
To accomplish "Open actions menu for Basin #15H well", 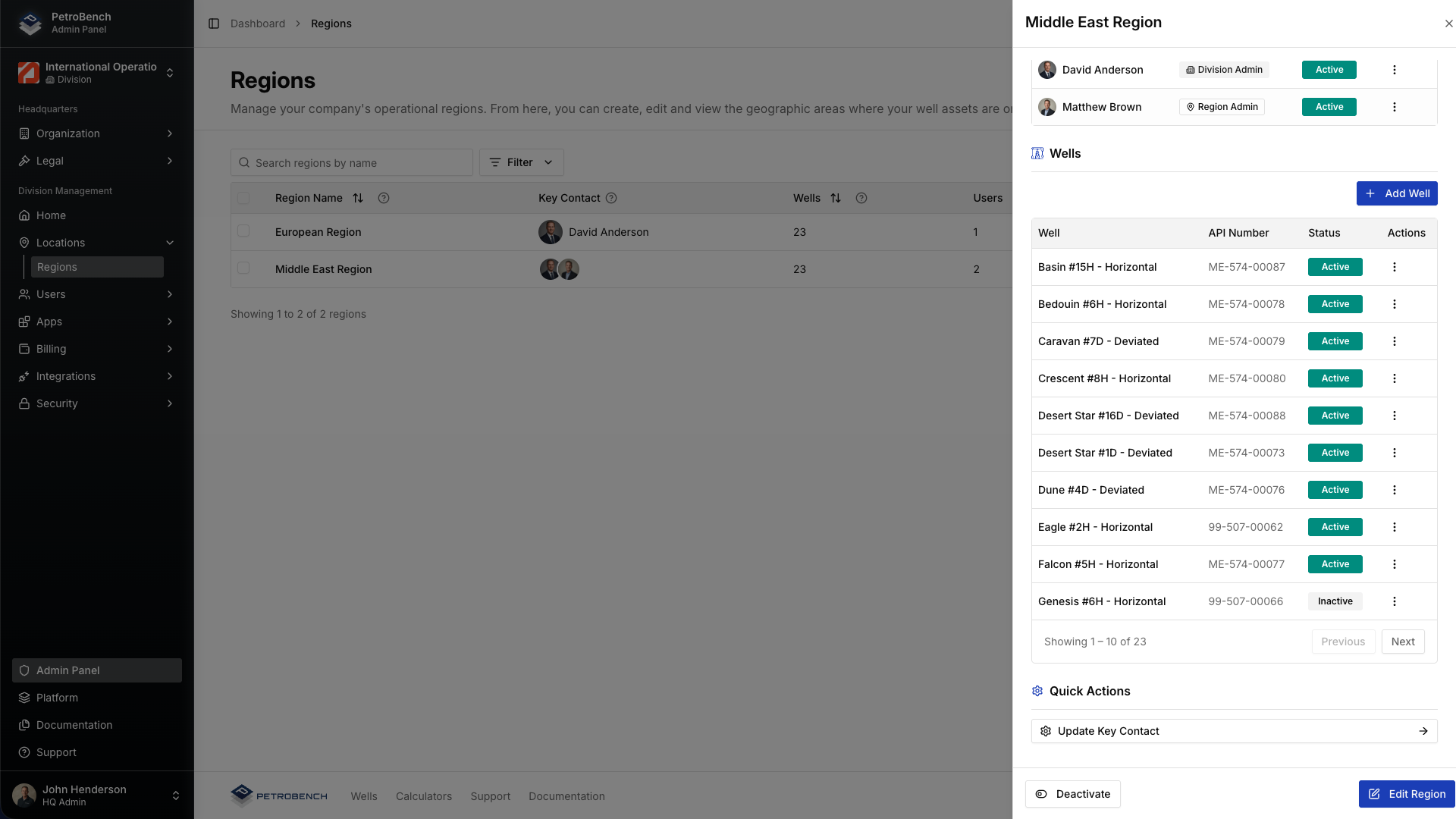I will [1394, 267].
